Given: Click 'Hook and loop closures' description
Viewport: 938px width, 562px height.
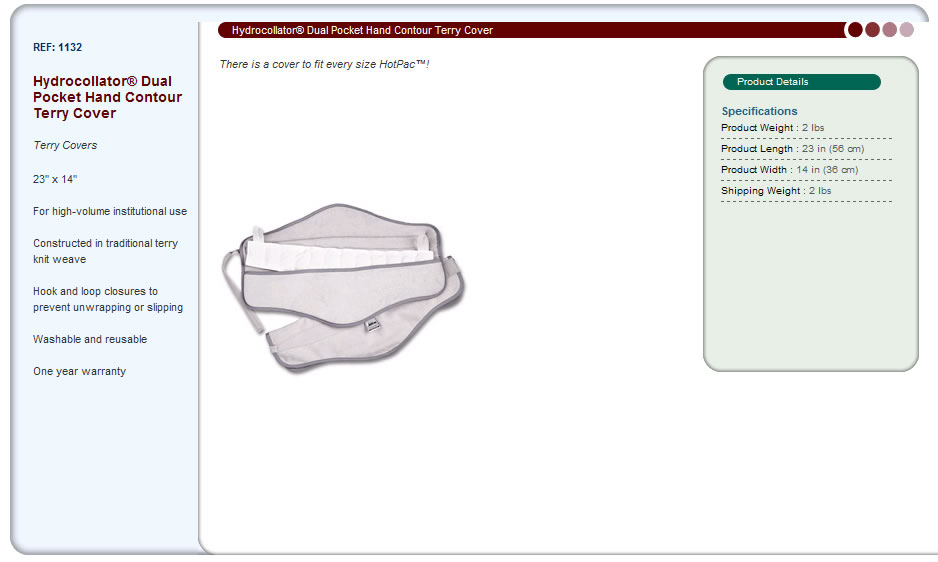Looking at the screenshot, I should coord(108,299).
